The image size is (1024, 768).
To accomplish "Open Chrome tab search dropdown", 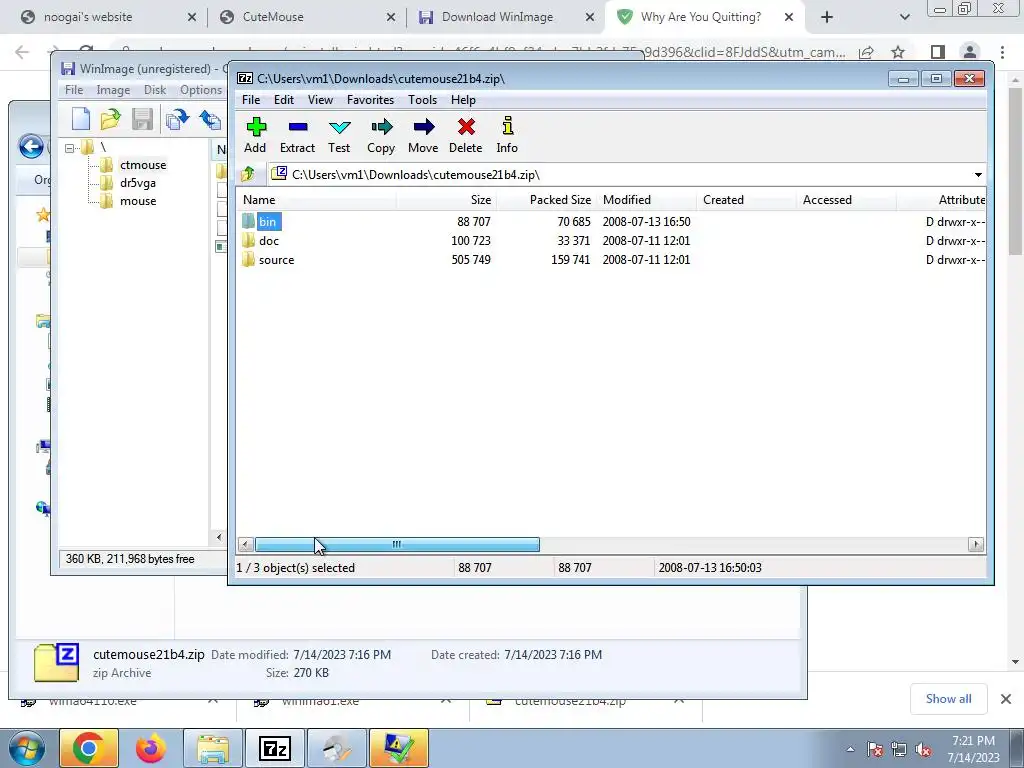I will 904,17.
